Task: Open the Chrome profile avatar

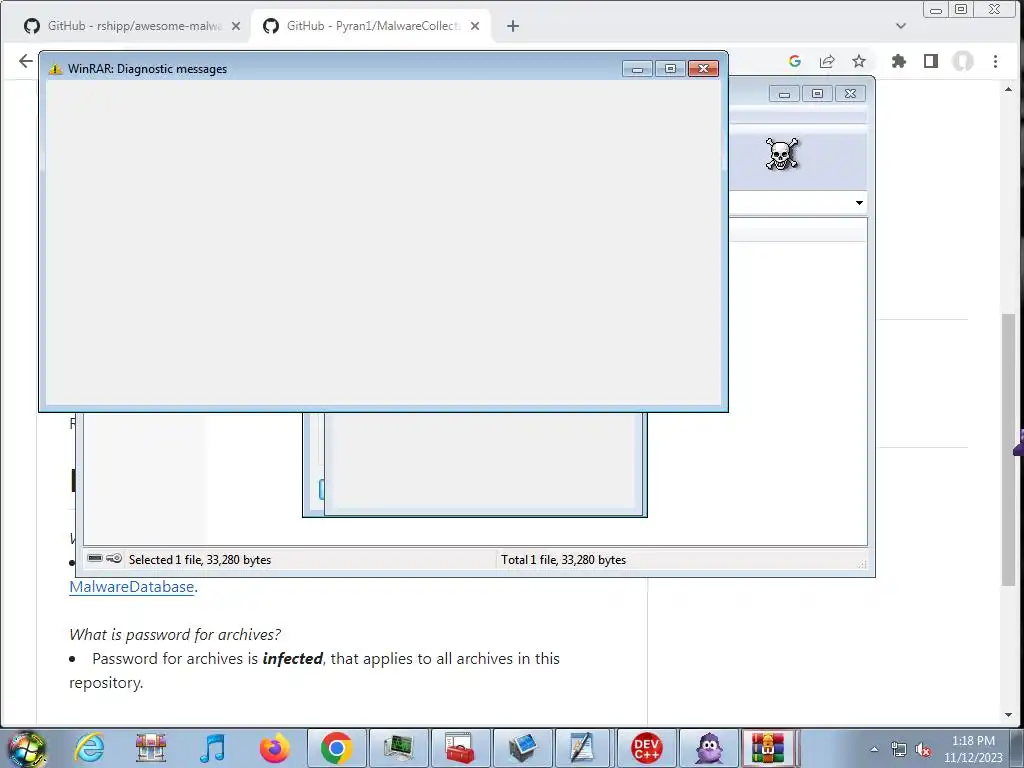Action: coord(963,61)
